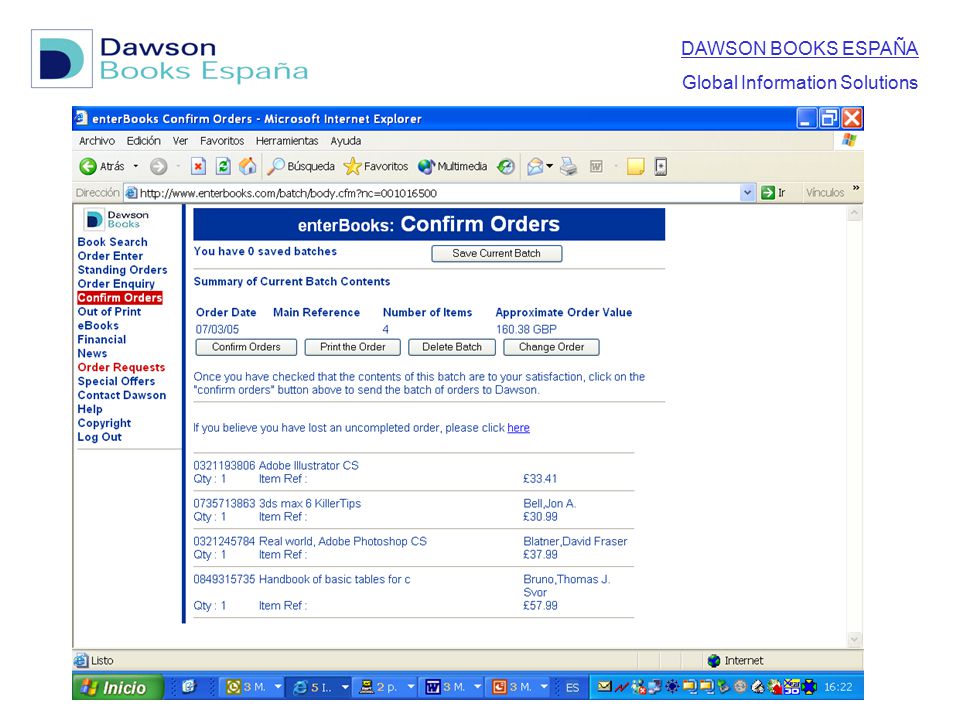The width and height of the screenshot is (960, 720).
Task: Open Special Offers in the sidebar
Action: point(116,381)
